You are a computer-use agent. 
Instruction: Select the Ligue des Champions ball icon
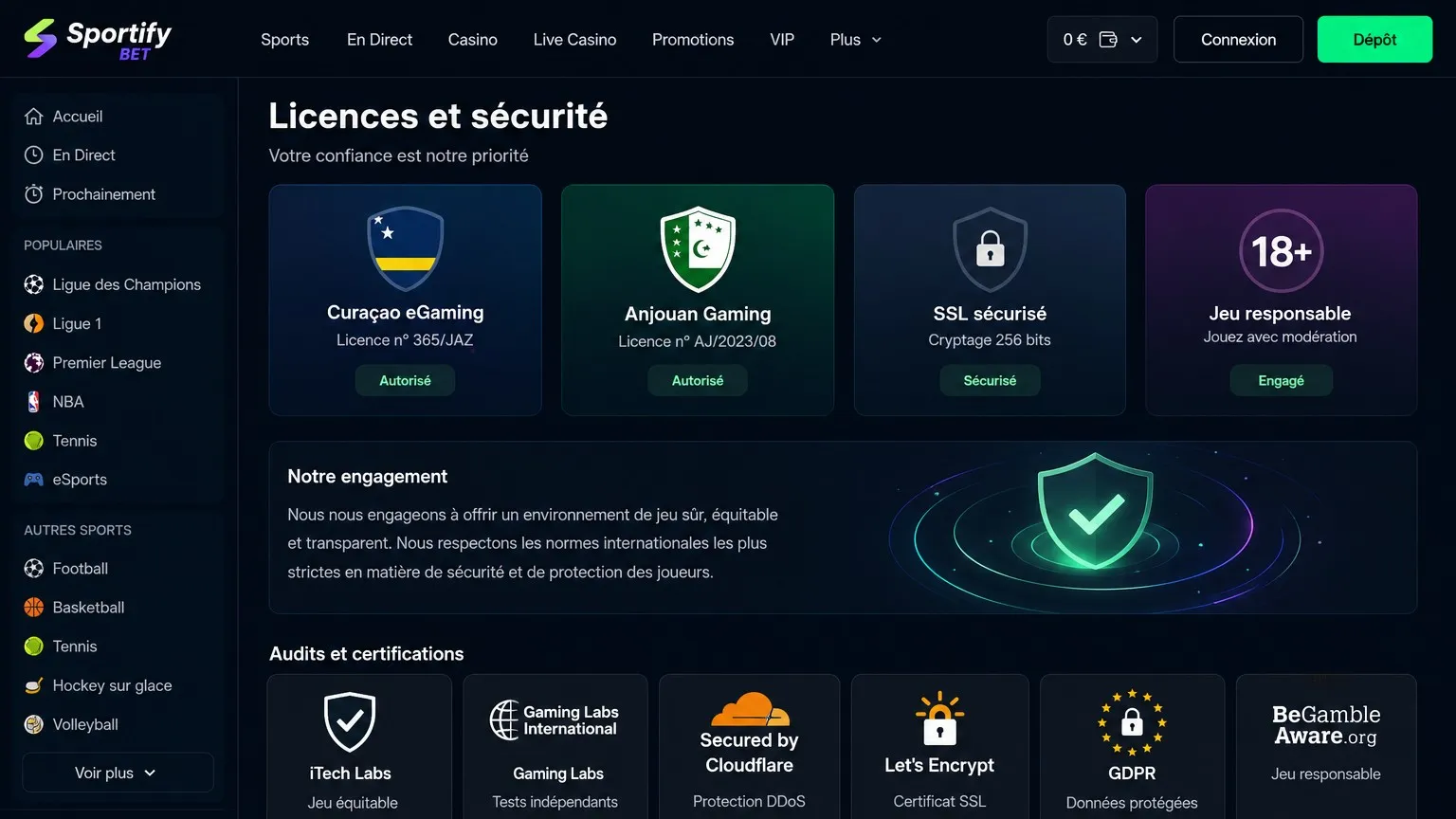(x=34, y=284)
